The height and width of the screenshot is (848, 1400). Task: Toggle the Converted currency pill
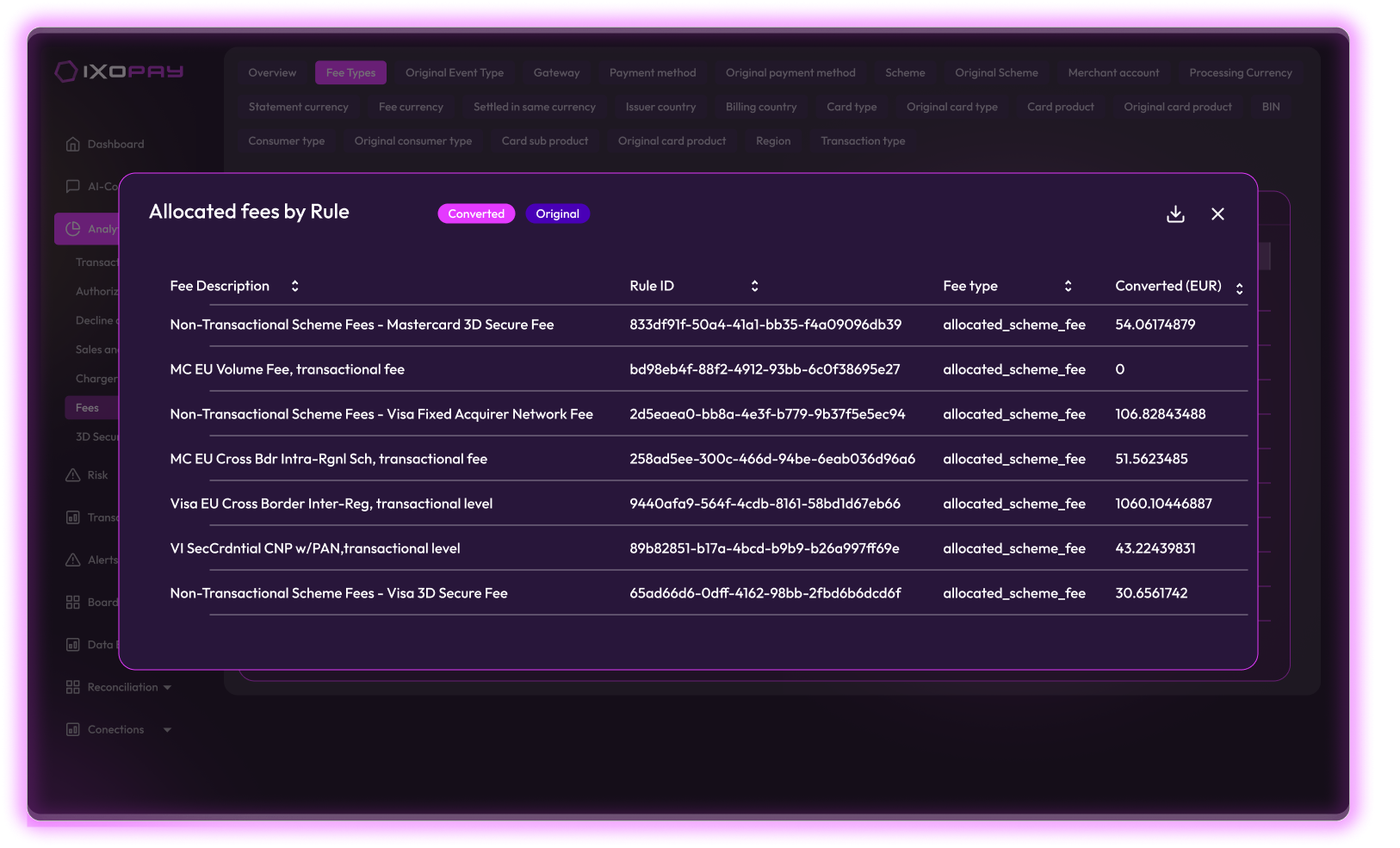click(476, 214)
